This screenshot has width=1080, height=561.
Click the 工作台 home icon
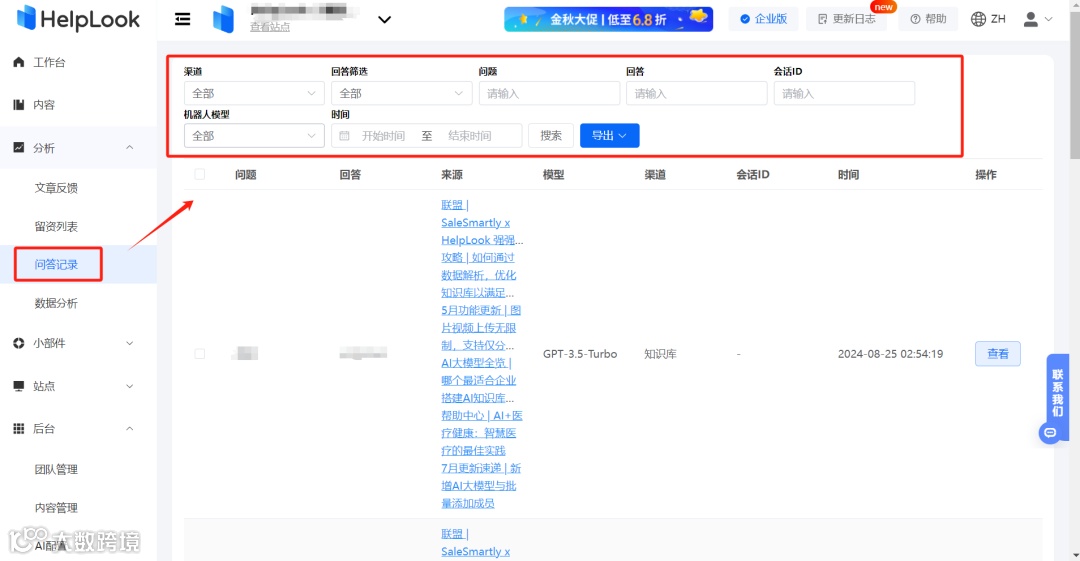pyautogui.click(x=19, y=62)
